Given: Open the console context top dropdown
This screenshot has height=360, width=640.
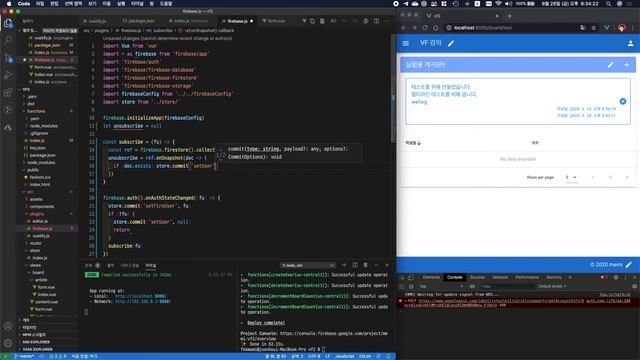Looking at the screenshot, I should [442, 287].
